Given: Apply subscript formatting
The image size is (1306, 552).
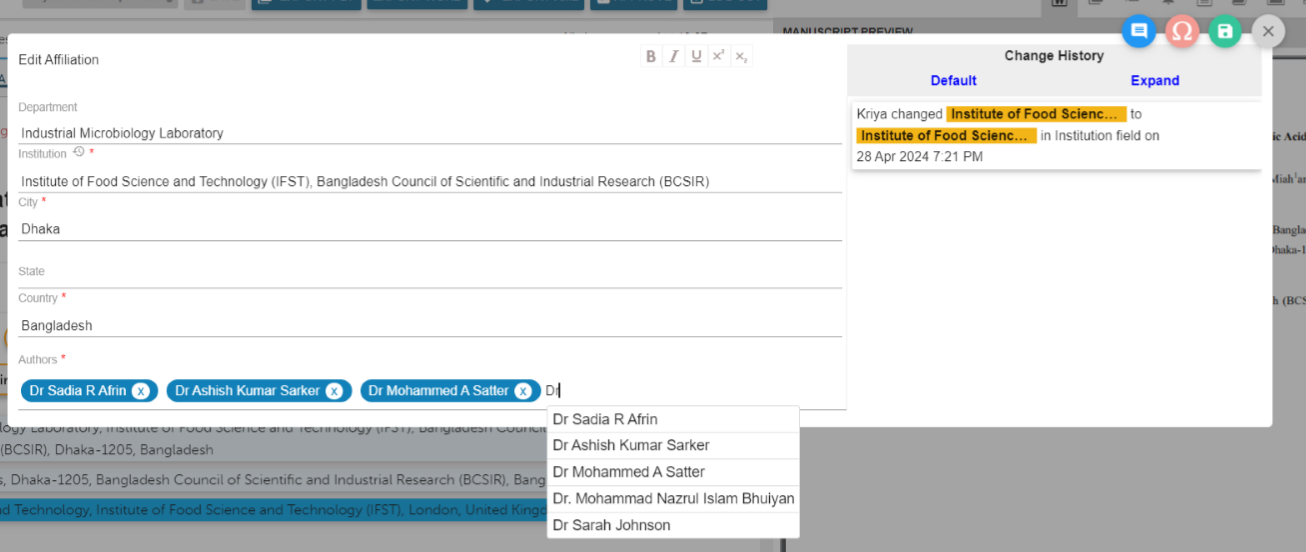Looking at the screenshot, I should (741, 57).
